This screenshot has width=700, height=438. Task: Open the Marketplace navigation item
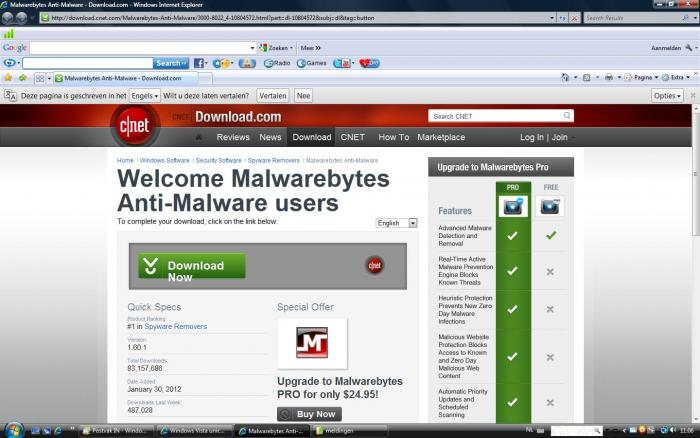click(441, 137)
